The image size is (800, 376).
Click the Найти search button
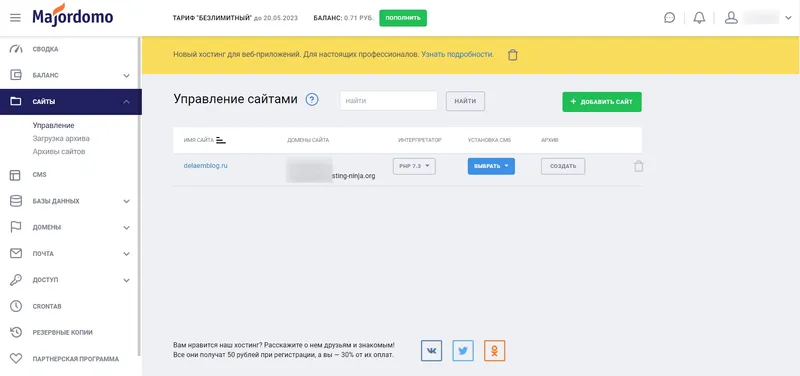(465, 101)
